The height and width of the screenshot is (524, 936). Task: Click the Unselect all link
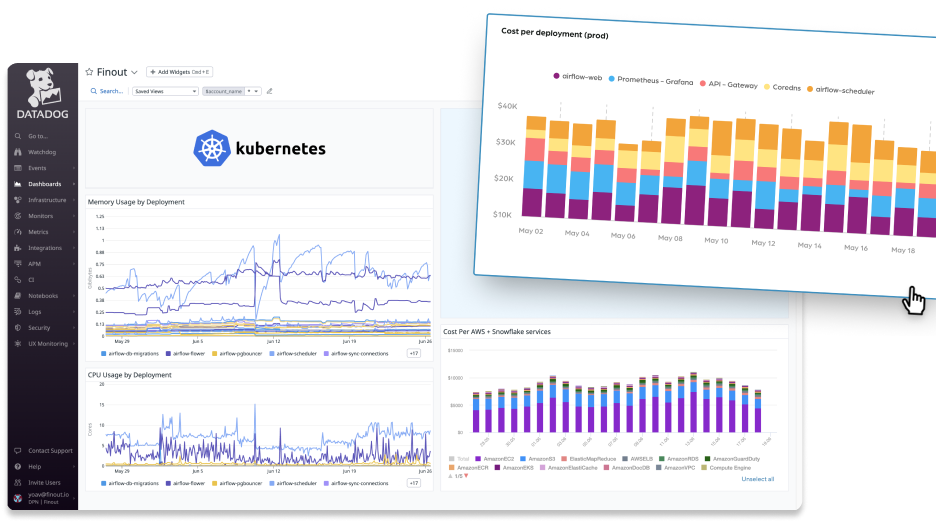[x=758, y=479]
